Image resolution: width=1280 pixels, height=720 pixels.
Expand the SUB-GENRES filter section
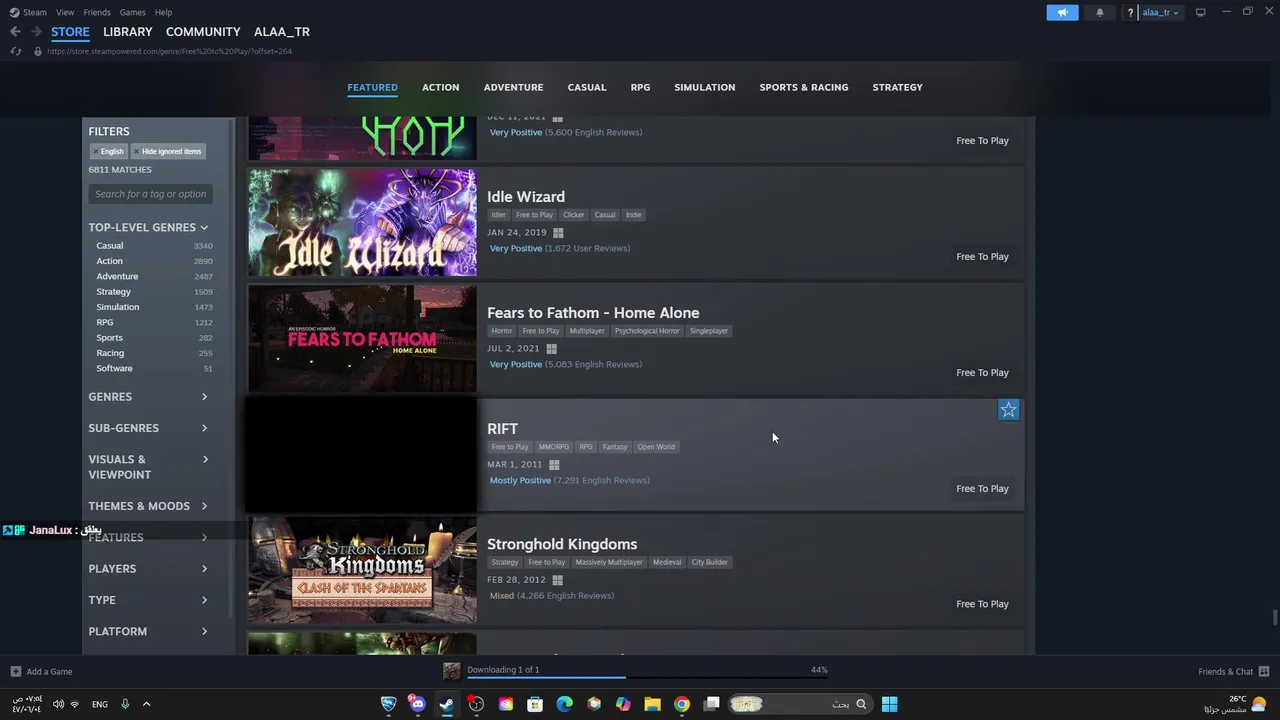148,428
